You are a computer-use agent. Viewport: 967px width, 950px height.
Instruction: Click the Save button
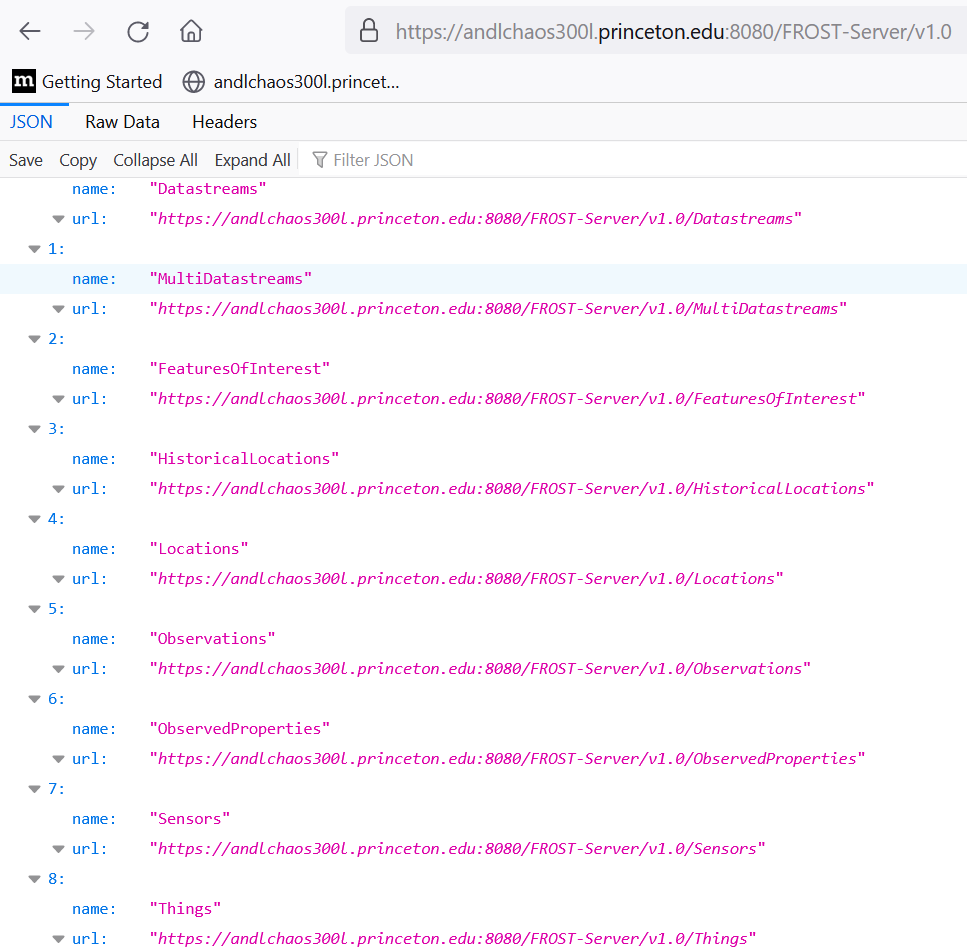click(26, 160)
